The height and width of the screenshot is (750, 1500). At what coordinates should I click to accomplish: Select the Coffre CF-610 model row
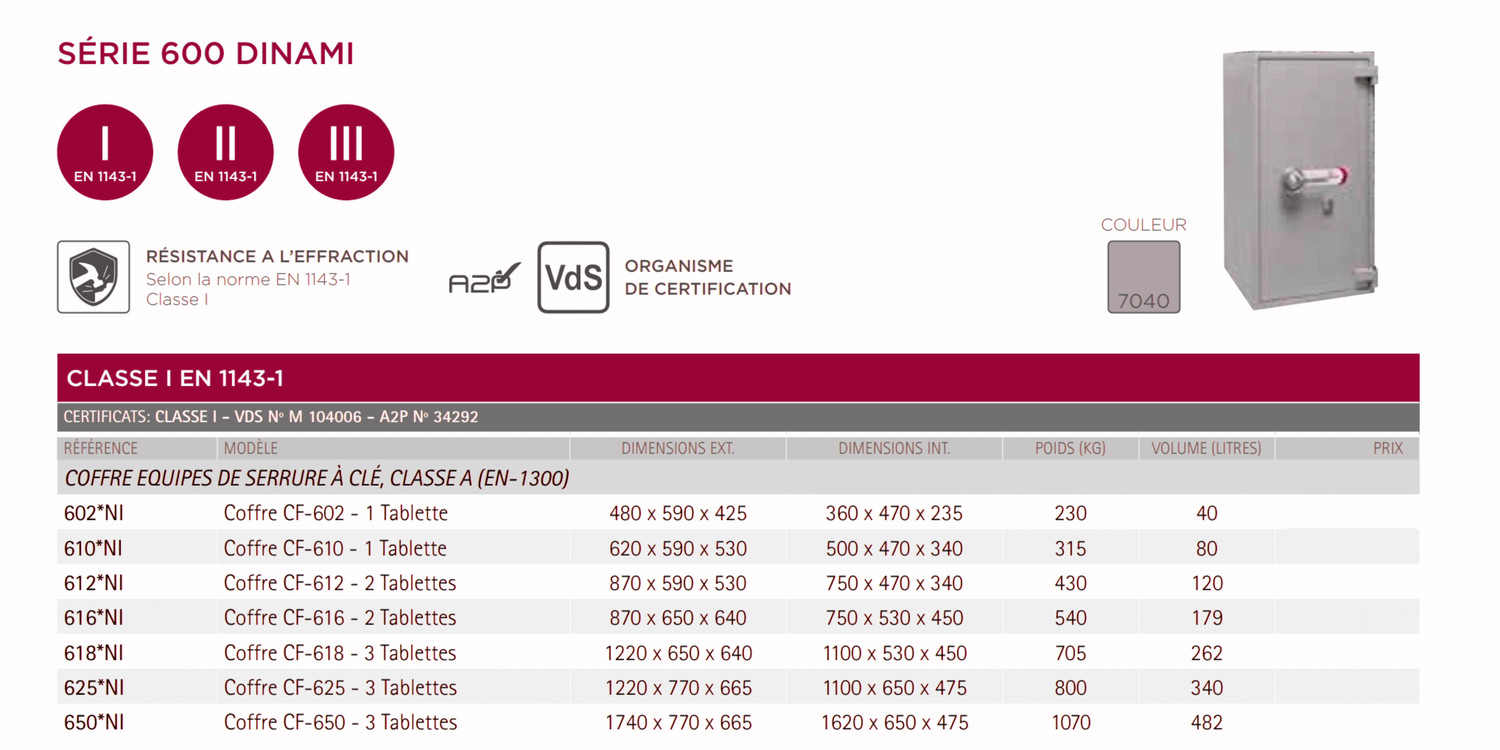[335, 549]
